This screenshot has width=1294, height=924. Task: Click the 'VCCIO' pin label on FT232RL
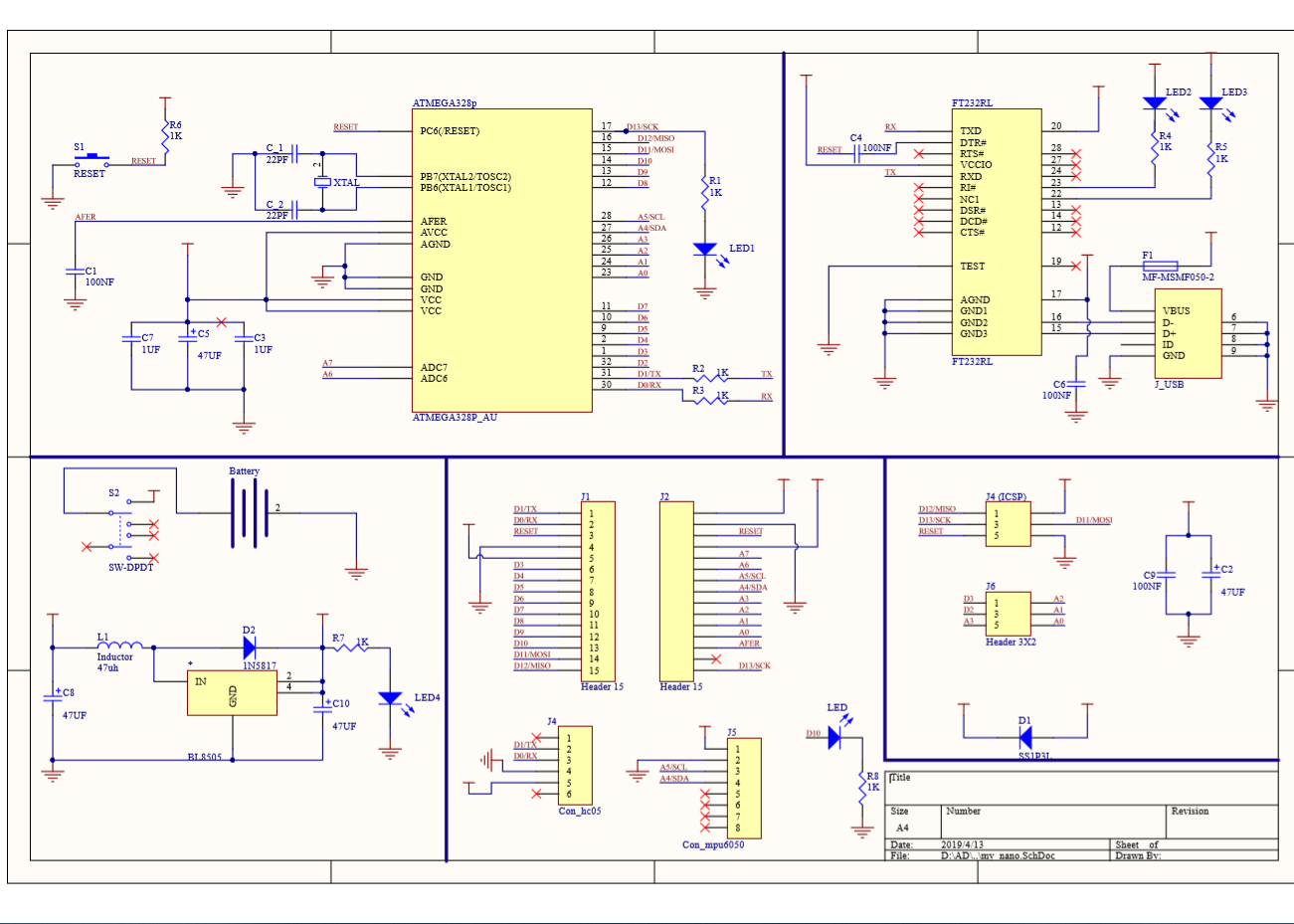[x=976, y=165]
